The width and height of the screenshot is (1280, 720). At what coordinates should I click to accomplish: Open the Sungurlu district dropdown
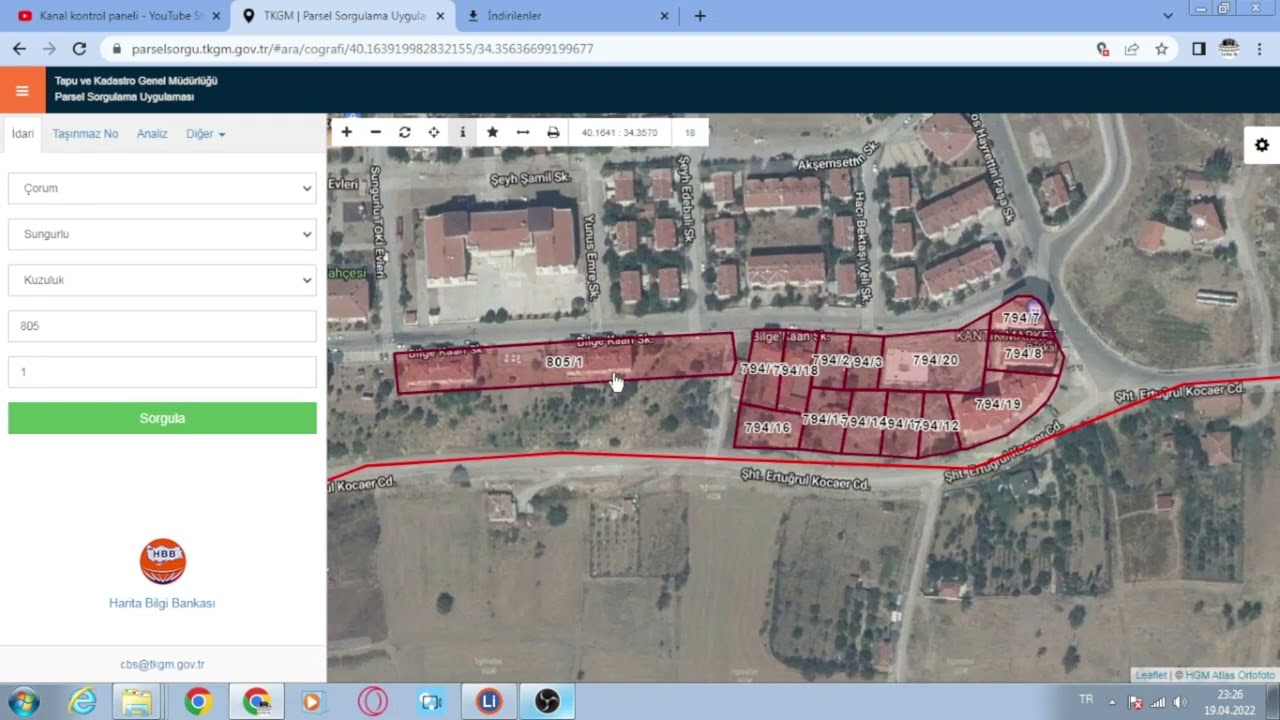click(x=162, y=234)
